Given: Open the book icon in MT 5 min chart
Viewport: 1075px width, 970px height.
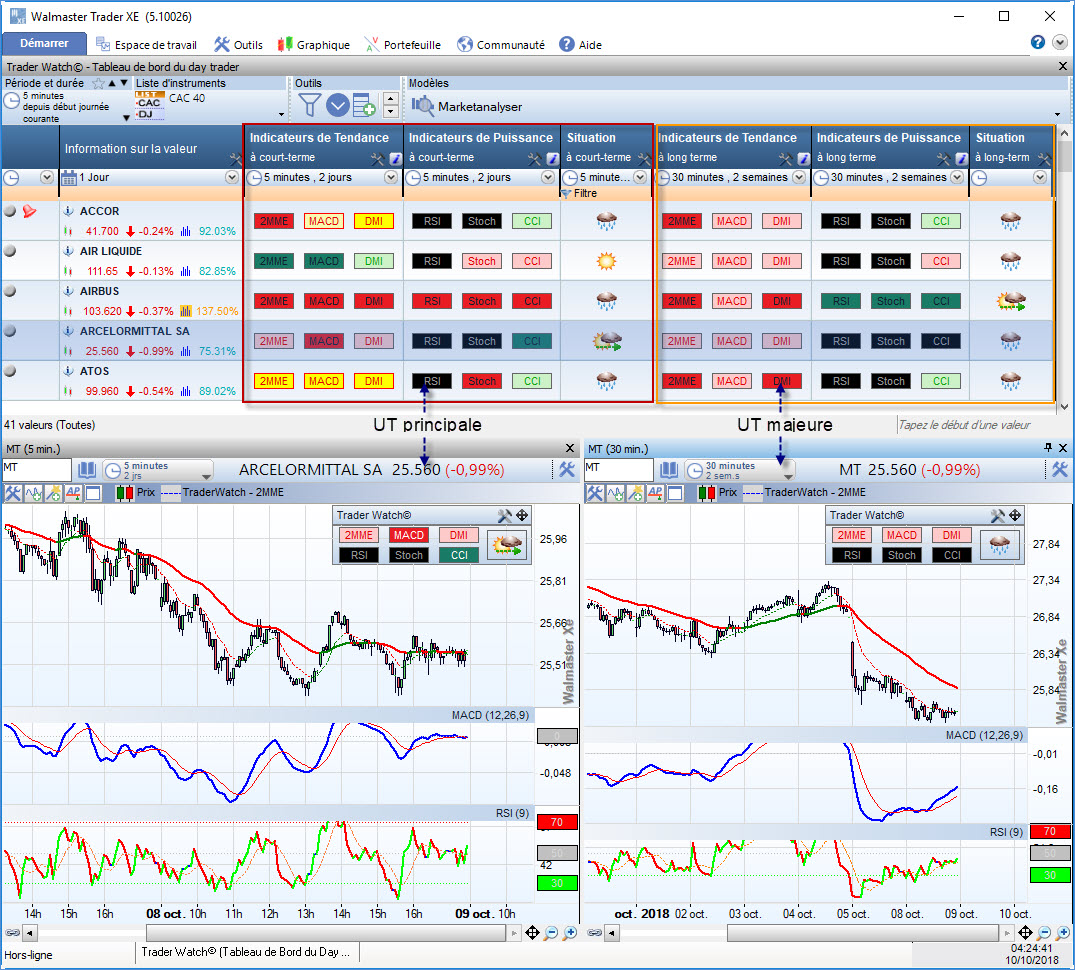Looking at the screenshot, I should click(86, 470).
